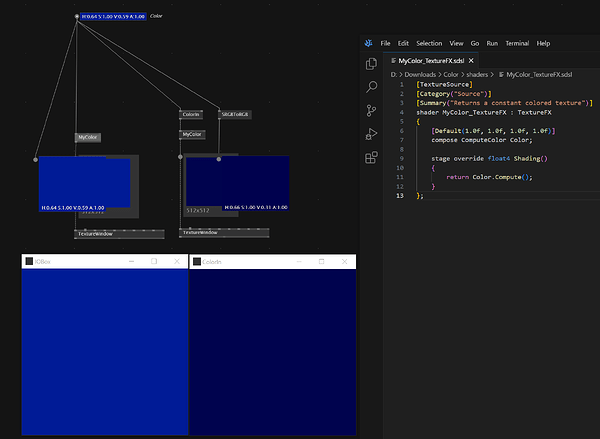
Task: Click the VS Code logo icon
Action: click(x=368, y=43)
